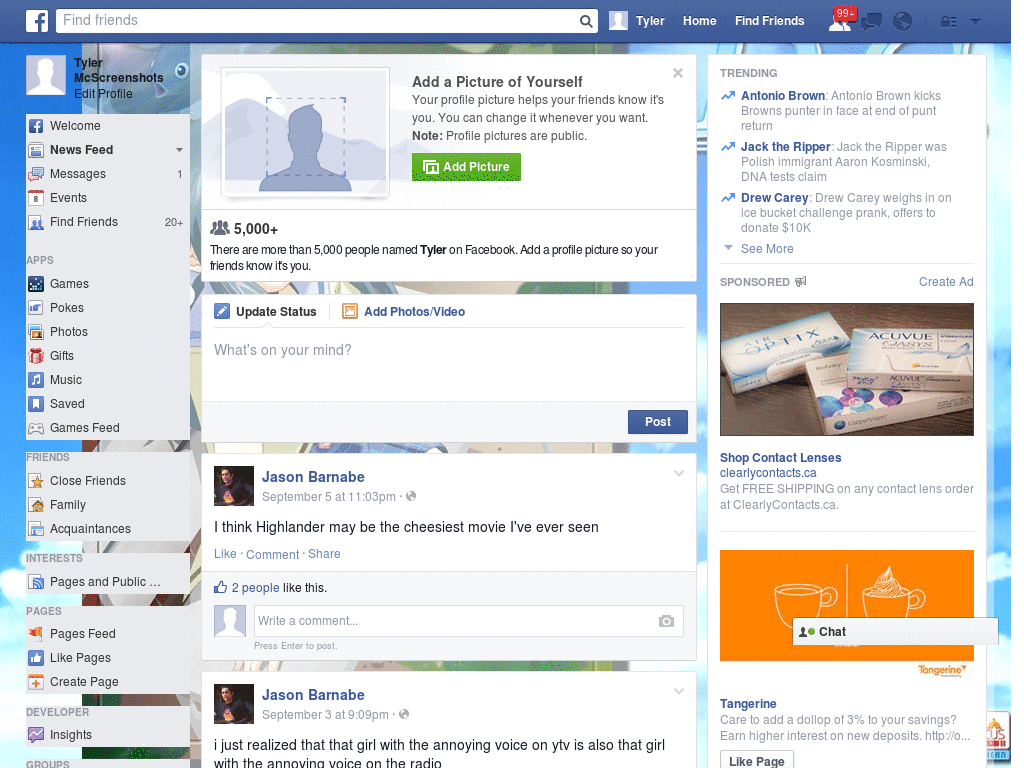Expand the News Feed options arrow
Image resolution: width=1024 pixels, height=768 pixels.
179,150
